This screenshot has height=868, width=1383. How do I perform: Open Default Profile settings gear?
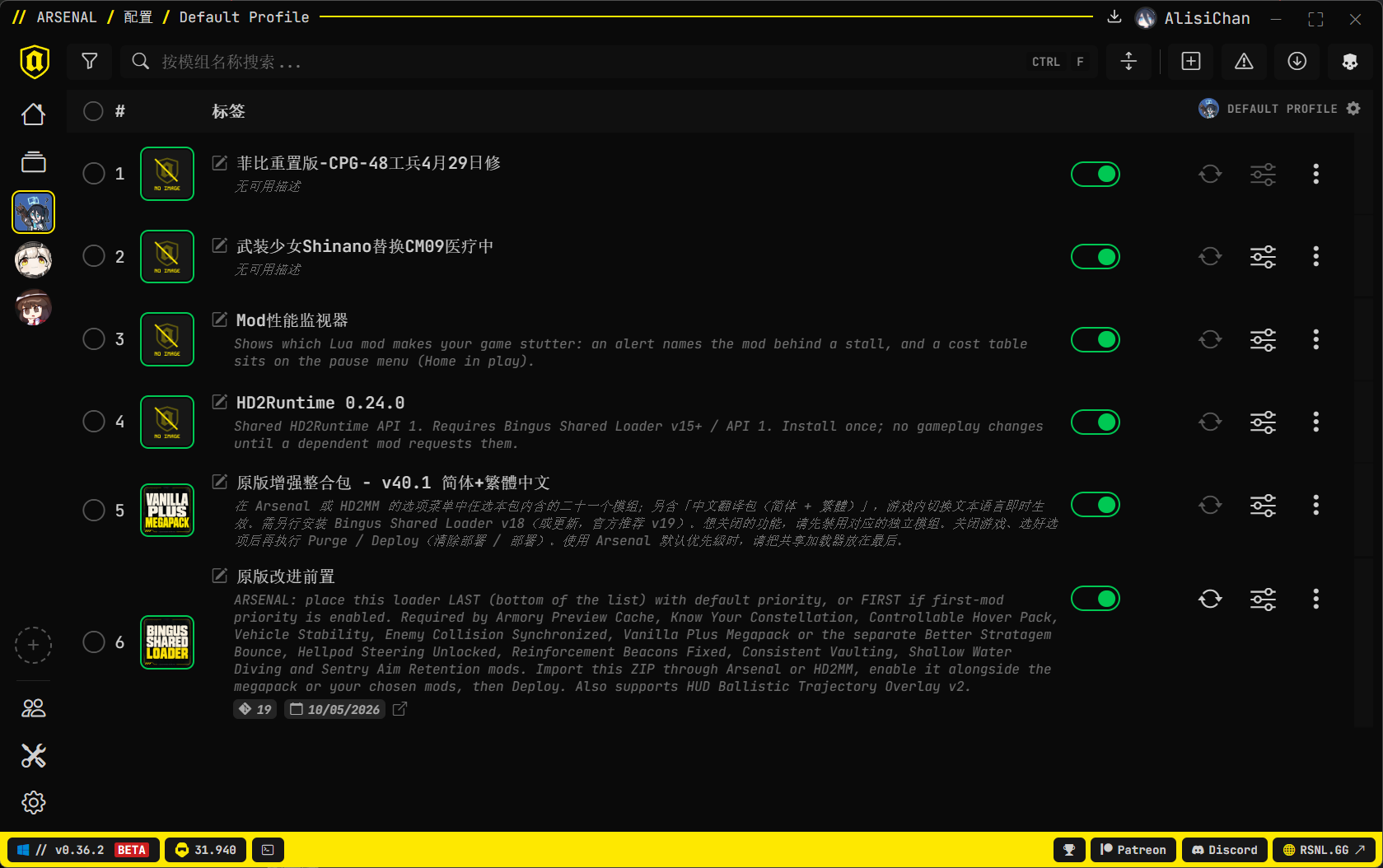(1353, 109)
